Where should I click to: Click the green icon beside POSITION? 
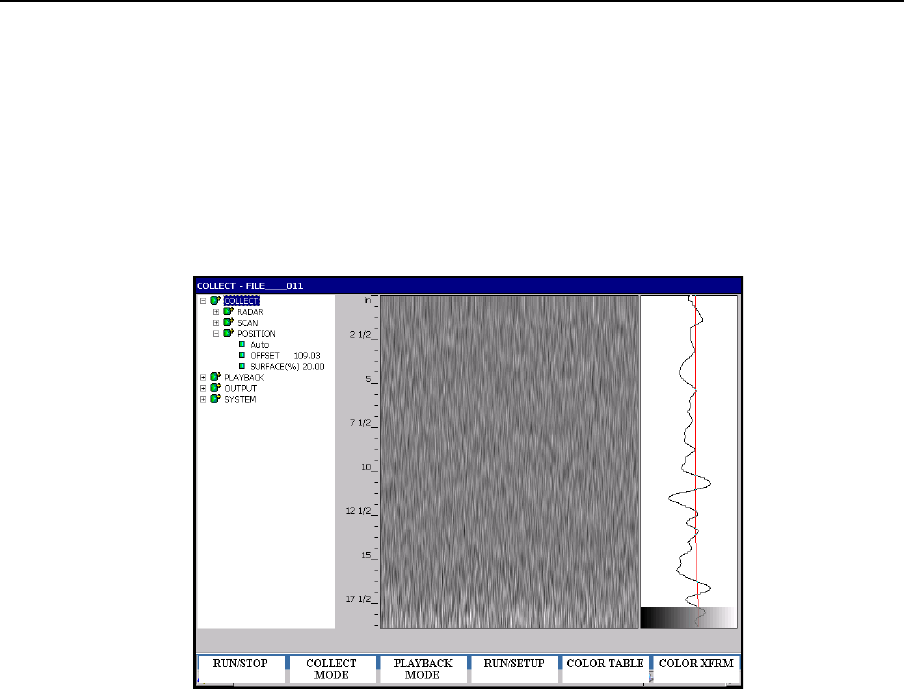pyautogui.click(x=228, y=333)
